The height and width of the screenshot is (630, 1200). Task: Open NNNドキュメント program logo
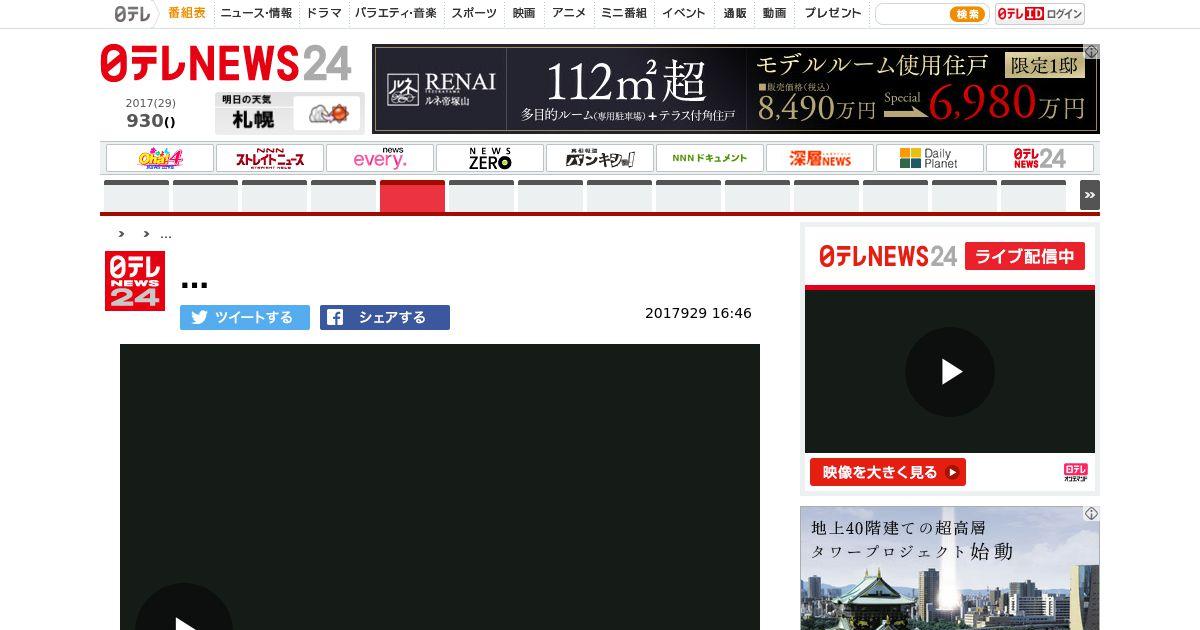pos(710,158)
